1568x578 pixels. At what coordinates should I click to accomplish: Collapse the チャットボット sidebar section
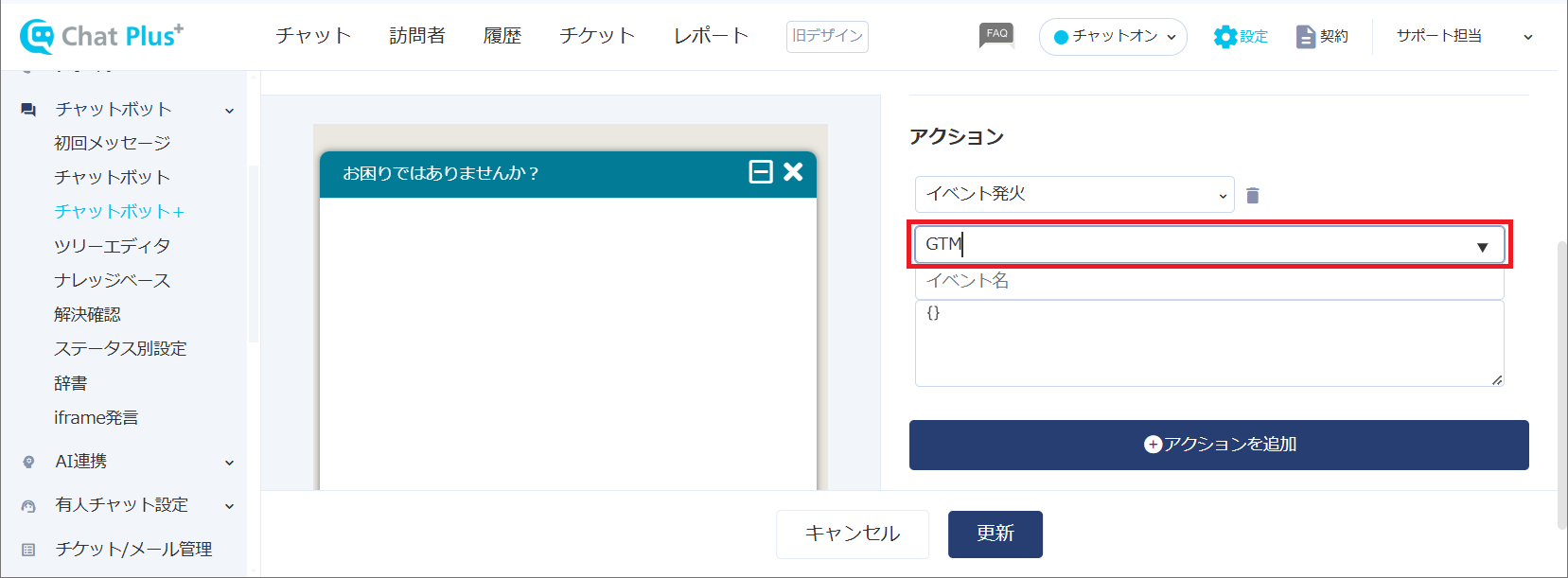pyautogui.click(x=229, y=111)
